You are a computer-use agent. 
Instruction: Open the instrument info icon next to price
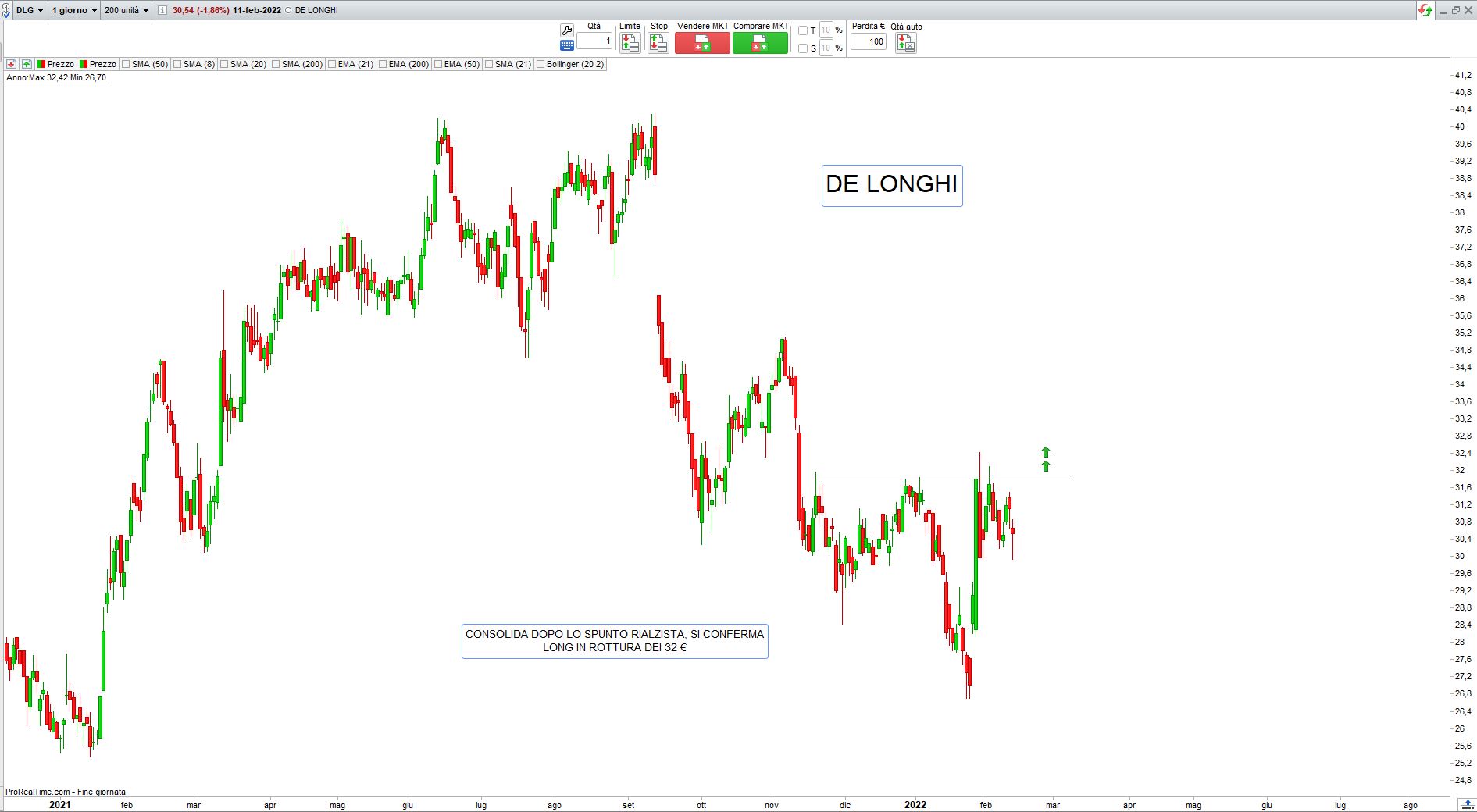(x=162, y=10)
